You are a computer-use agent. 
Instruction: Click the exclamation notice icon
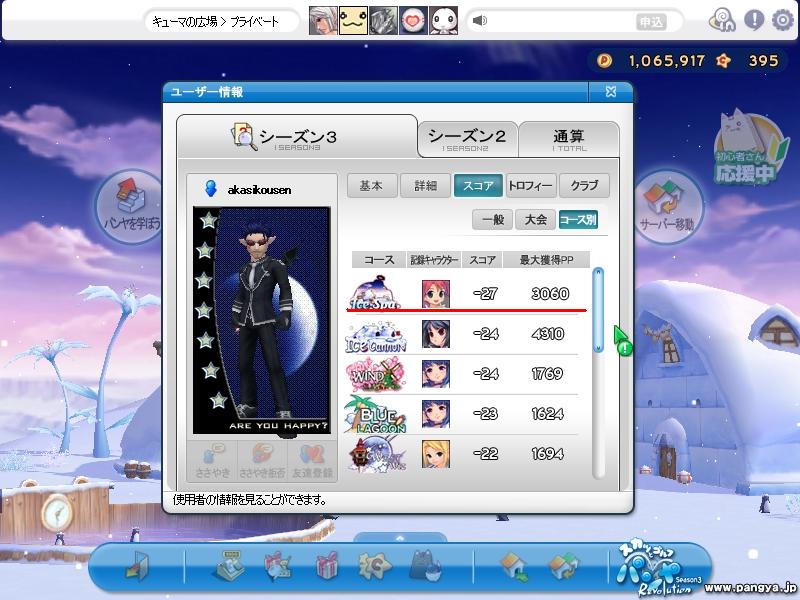coord(754,20)
